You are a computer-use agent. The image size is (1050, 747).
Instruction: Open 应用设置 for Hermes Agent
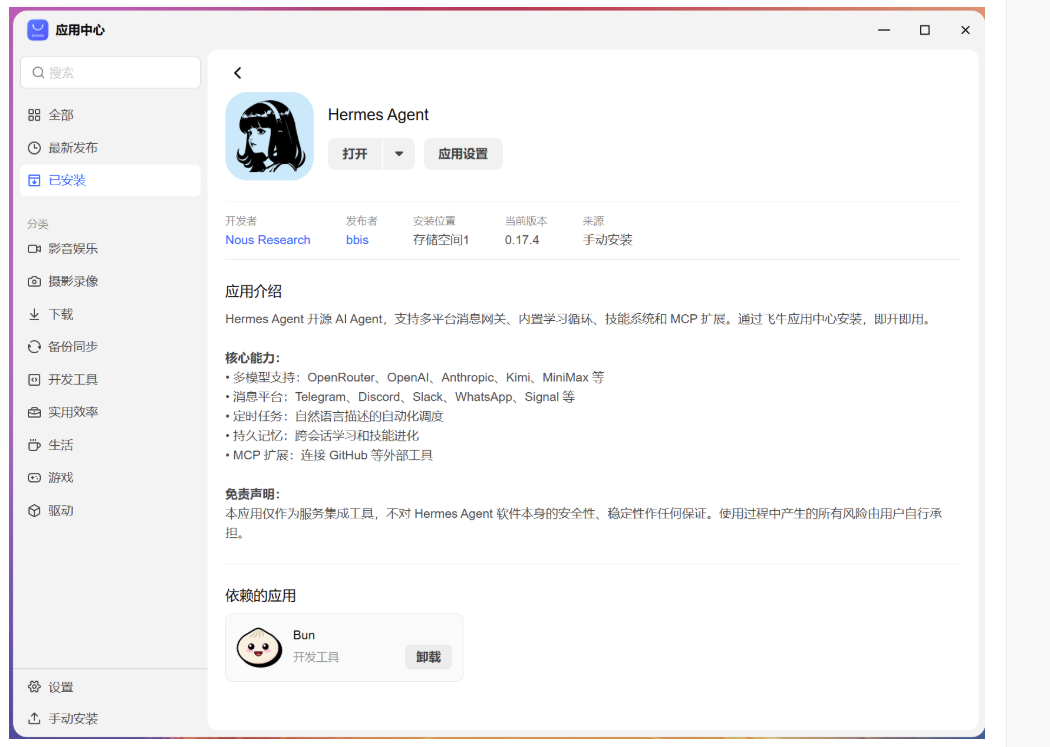[463, 154]
